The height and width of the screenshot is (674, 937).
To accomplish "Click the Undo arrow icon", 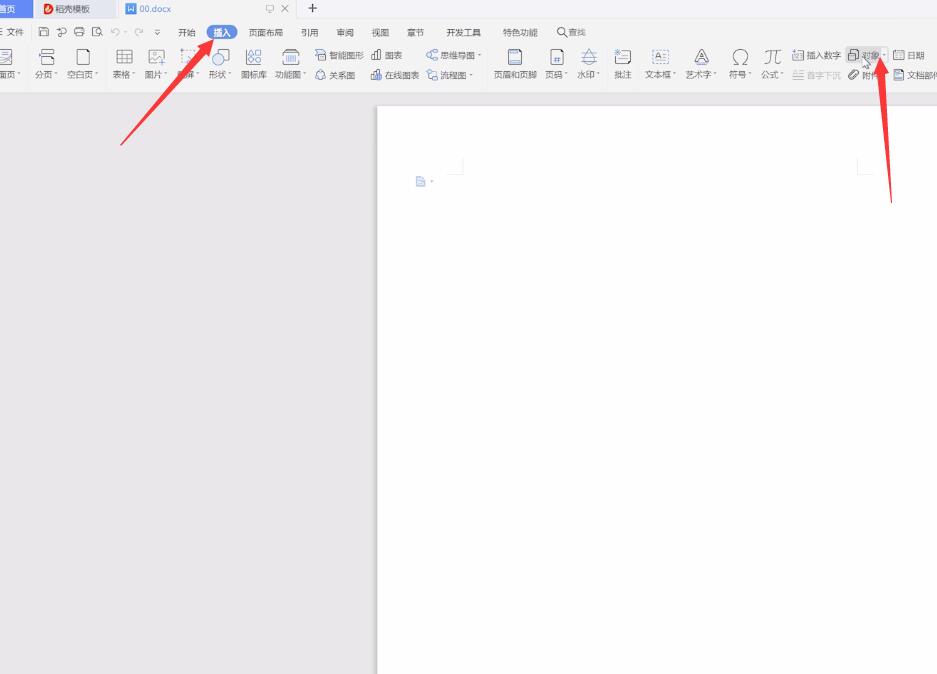I will pyautogui.click(x=115, y=32).
